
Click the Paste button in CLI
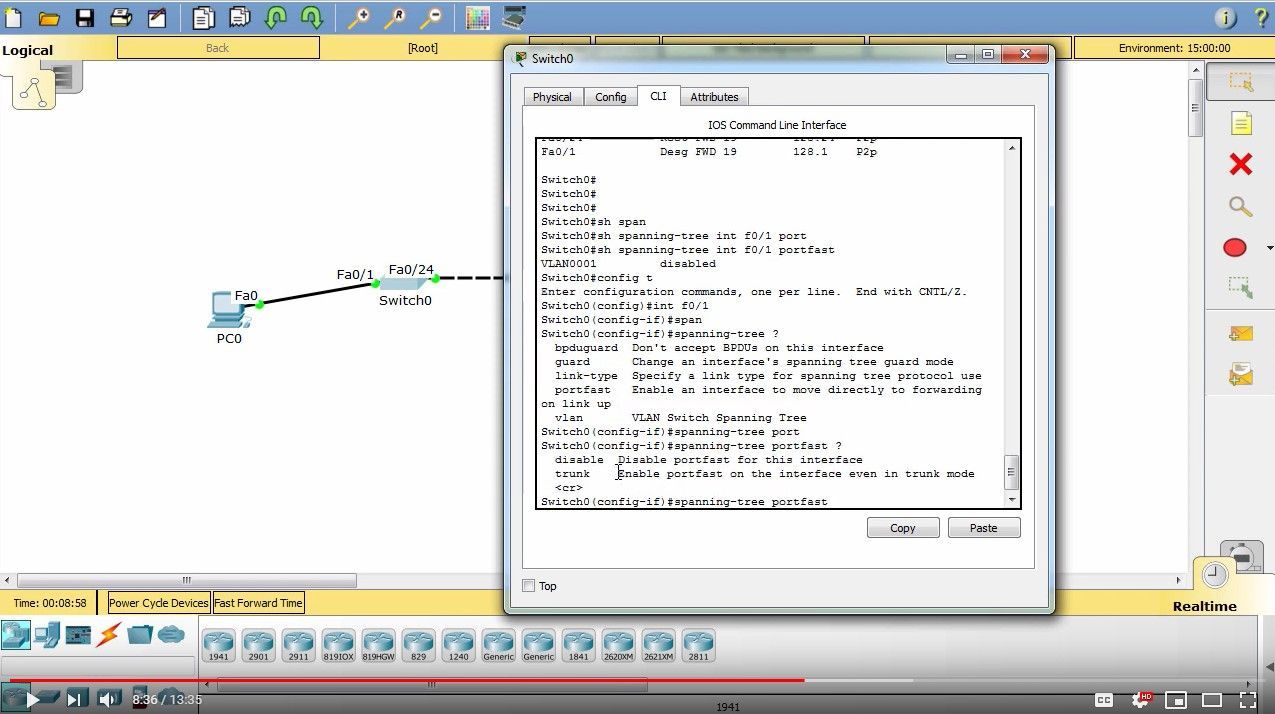tap(983, 528)
